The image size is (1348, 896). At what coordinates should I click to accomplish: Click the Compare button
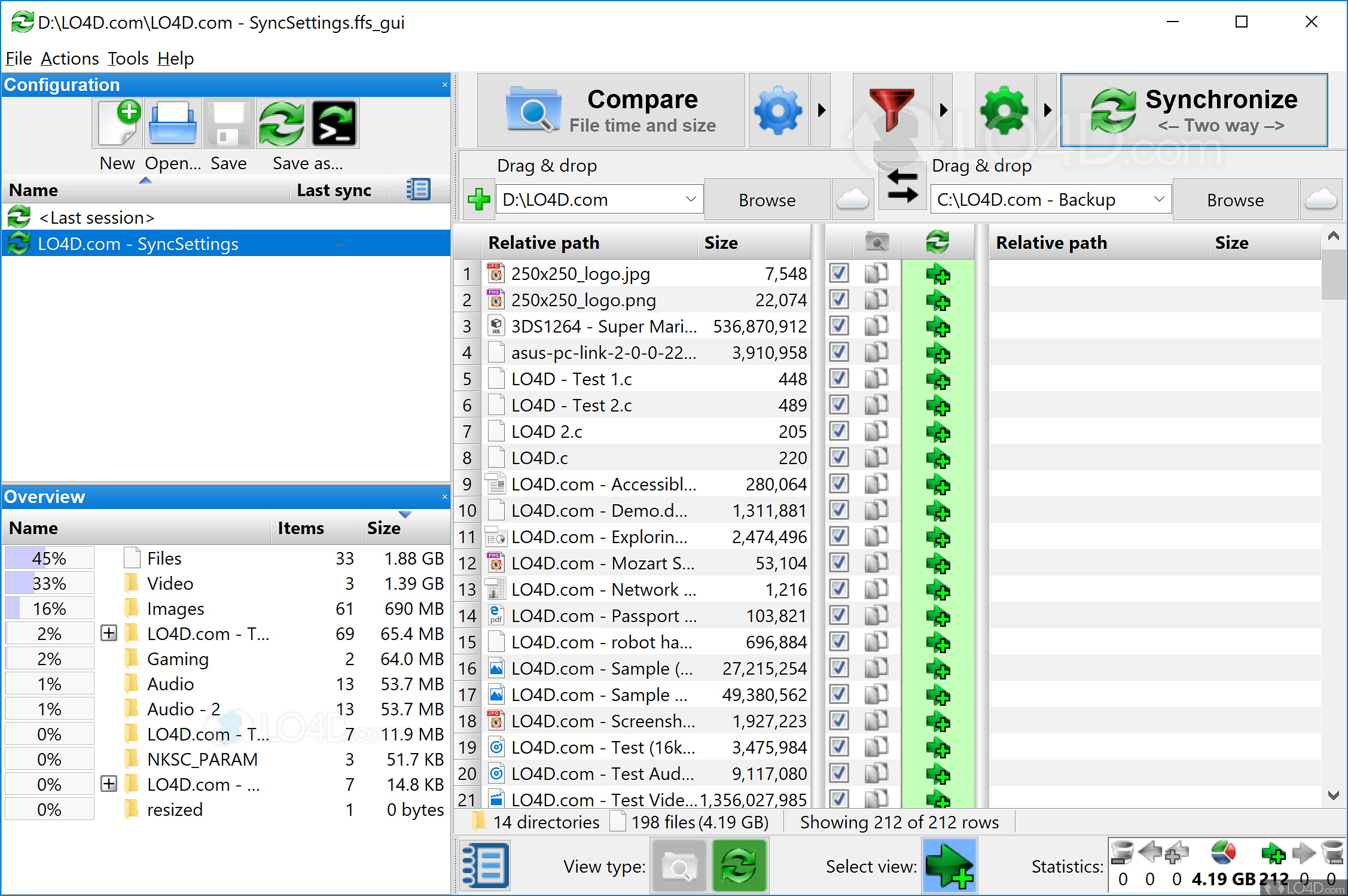(611, 111)
